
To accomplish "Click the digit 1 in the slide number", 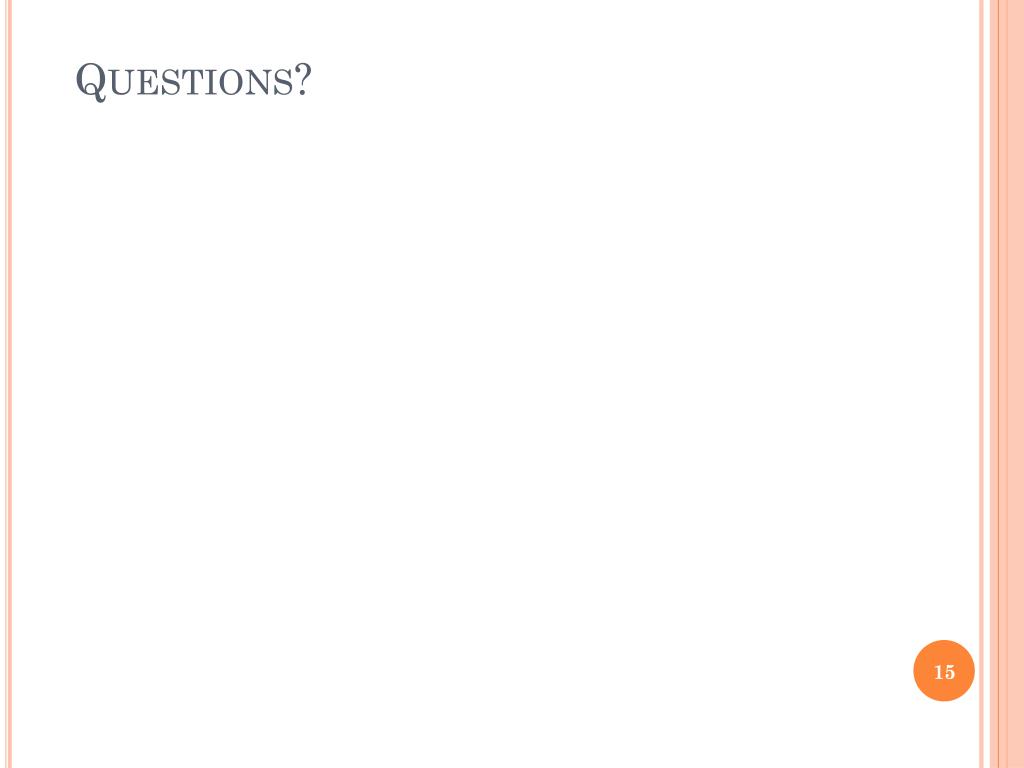I will point(938,672).
